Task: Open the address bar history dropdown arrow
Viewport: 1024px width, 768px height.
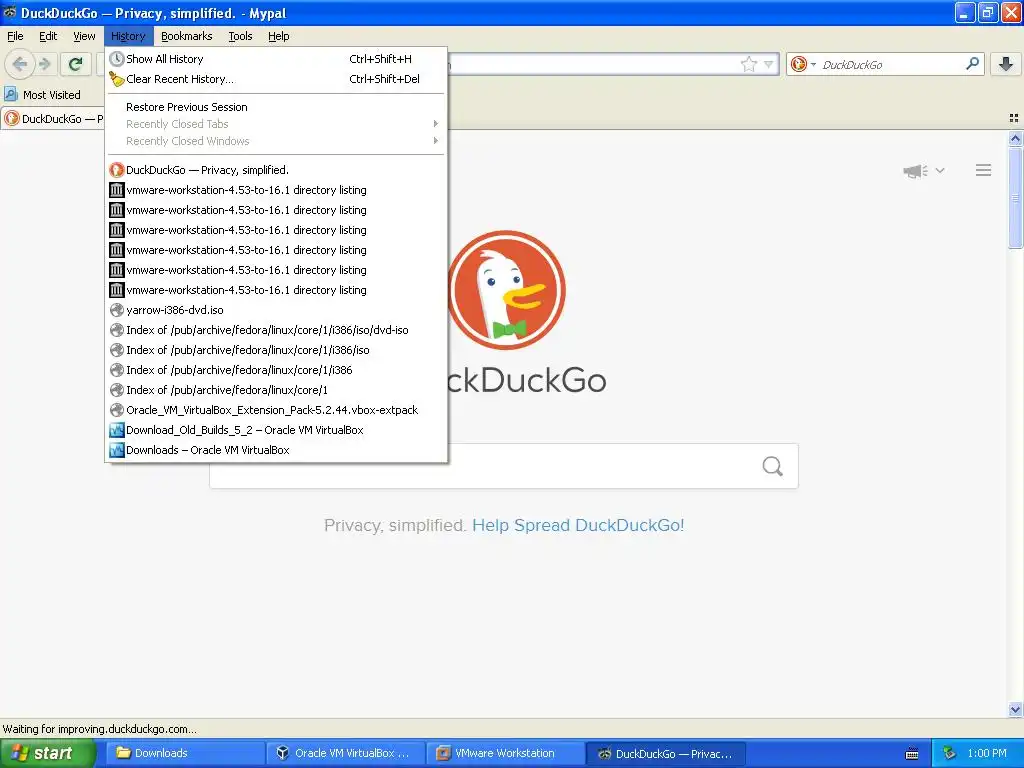Action: coord(769,64)
